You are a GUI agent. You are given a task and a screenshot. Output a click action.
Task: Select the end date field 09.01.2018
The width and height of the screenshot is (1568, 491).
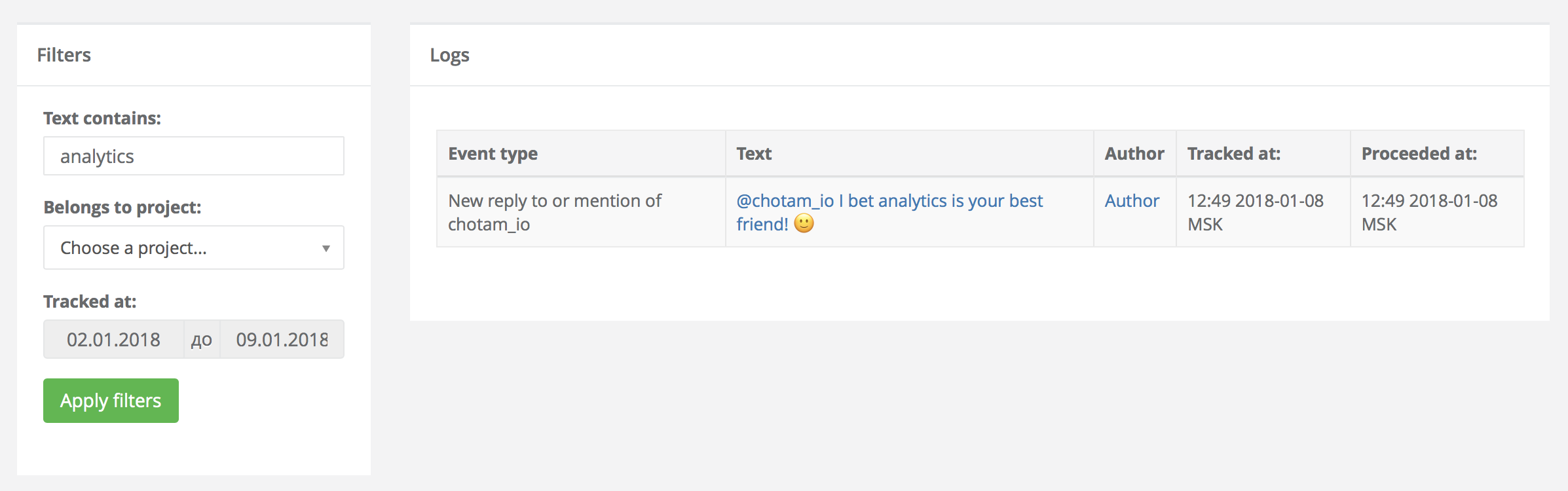click(x=282, y=340)
